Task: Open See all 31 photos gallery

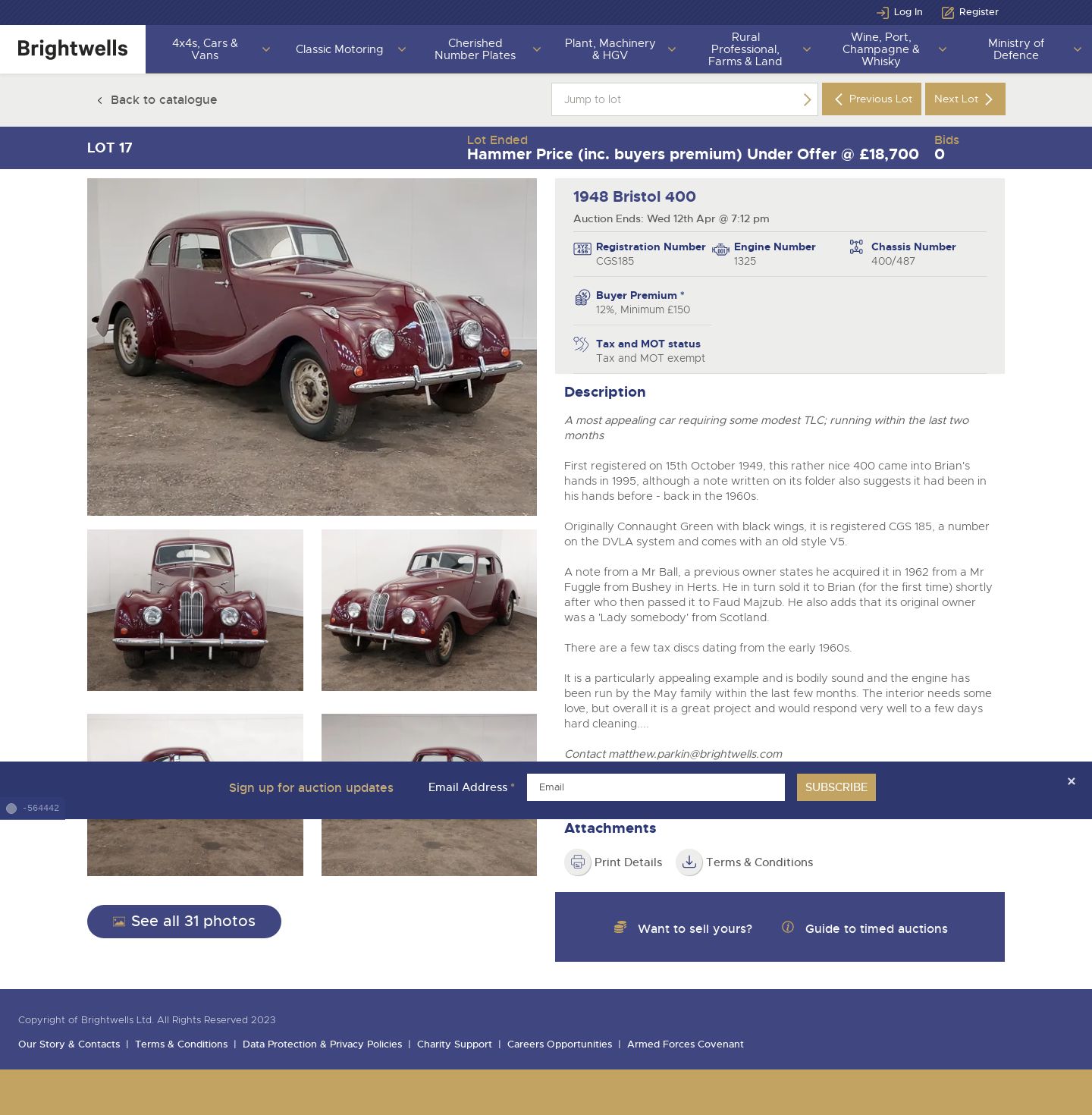Action: coord(184,922)
